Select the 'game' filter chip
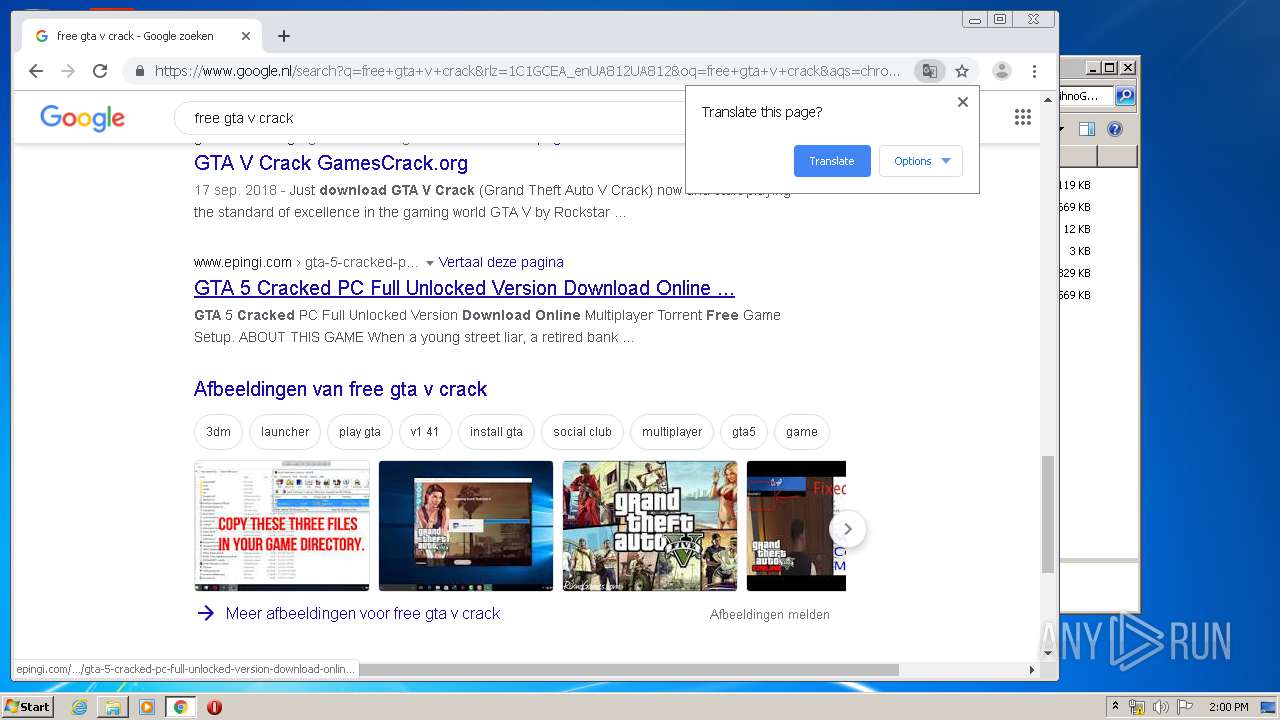1280x720 pixels. [x=802, y=432]
